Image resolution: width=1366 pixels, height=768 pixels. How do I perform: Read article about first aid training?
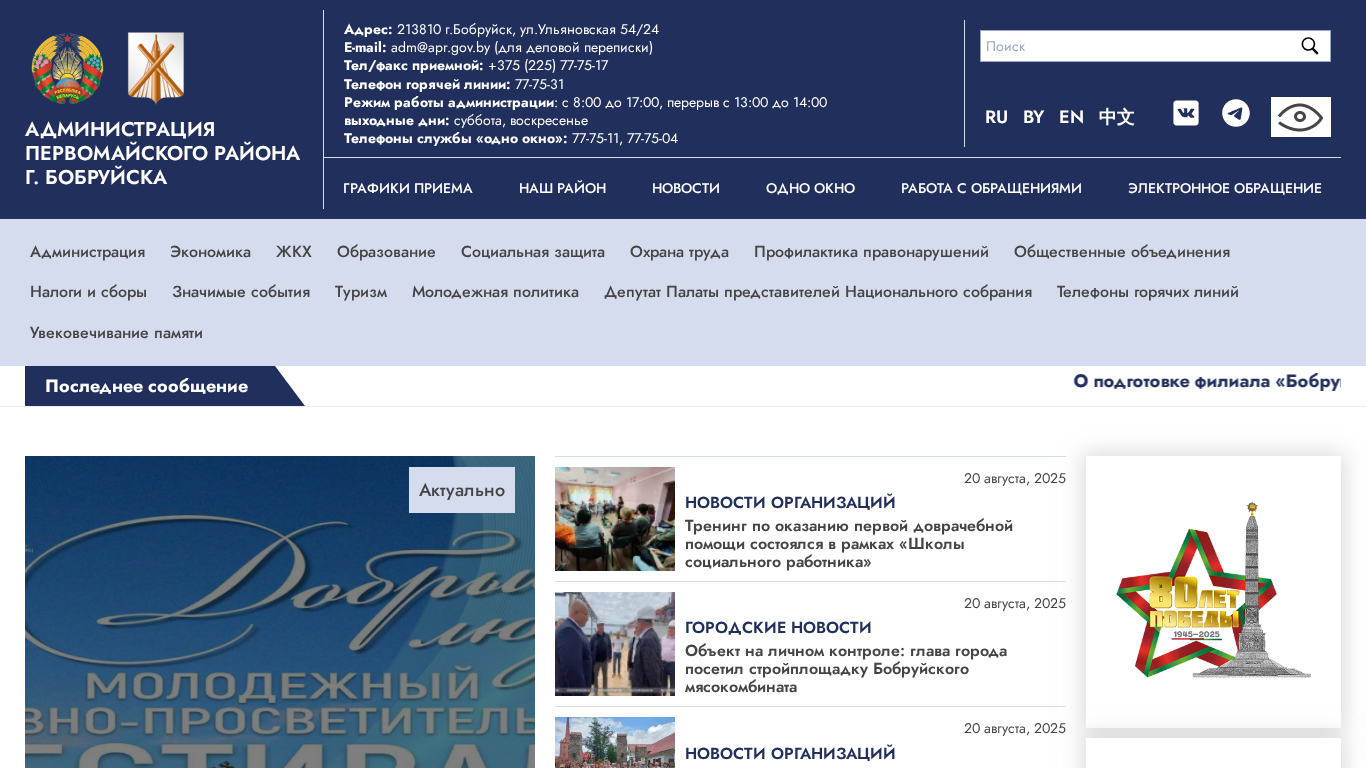(x=849, y=544)
